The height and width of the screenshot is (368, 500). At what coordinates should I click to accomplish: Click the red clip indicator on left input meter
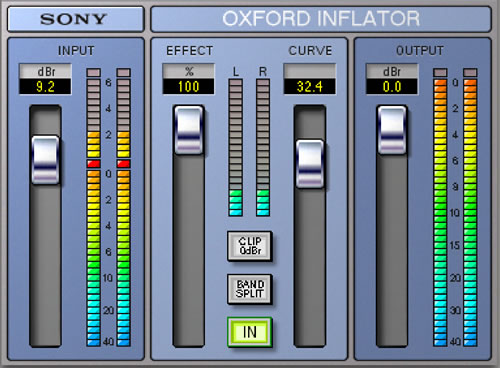pos(94,164)
